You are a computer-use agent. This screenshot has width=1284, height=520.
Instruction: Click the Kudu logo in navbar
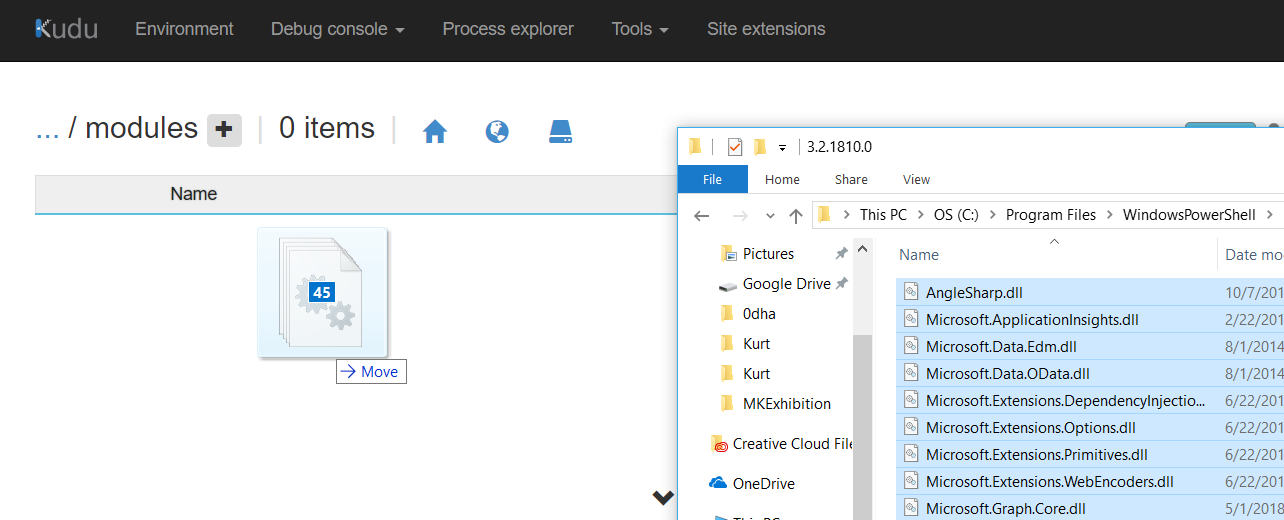tap(66, 29)
